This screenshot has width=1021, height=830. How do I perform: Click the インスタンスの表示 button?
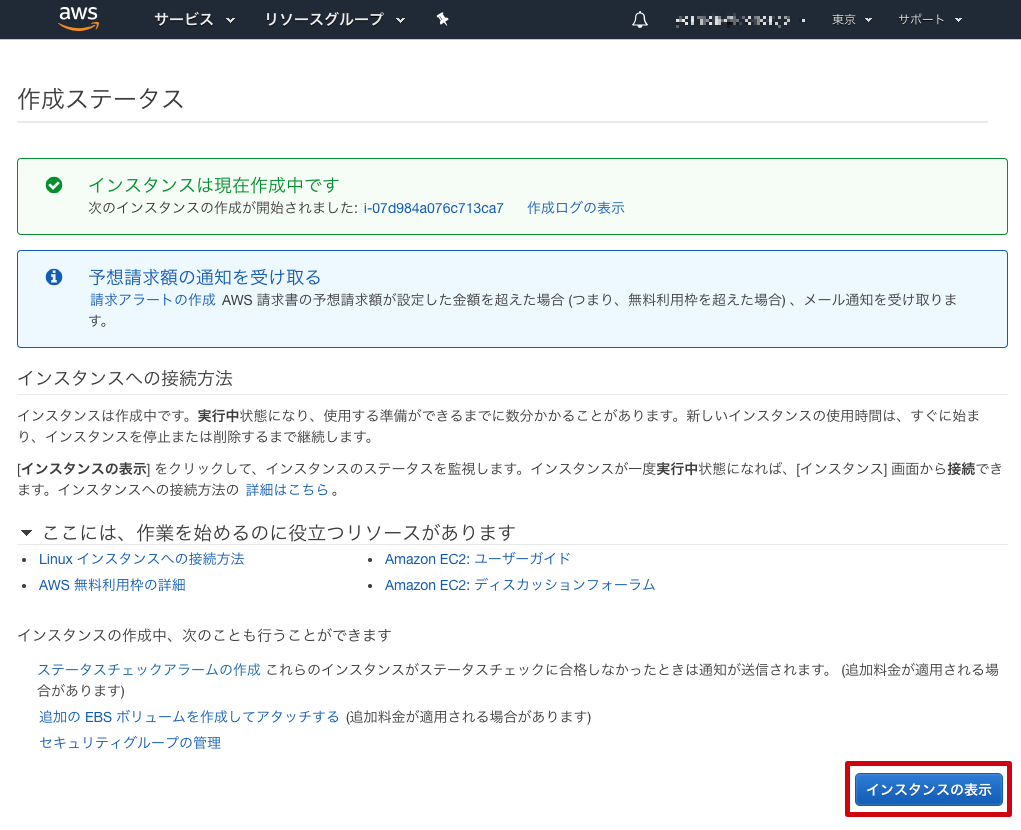click(929, 789)
